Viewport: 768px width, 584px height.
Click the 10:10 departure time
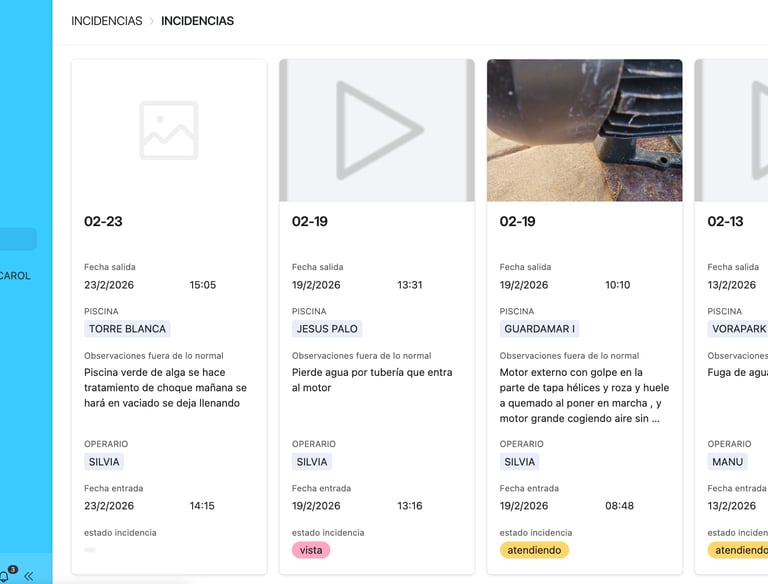618,285
